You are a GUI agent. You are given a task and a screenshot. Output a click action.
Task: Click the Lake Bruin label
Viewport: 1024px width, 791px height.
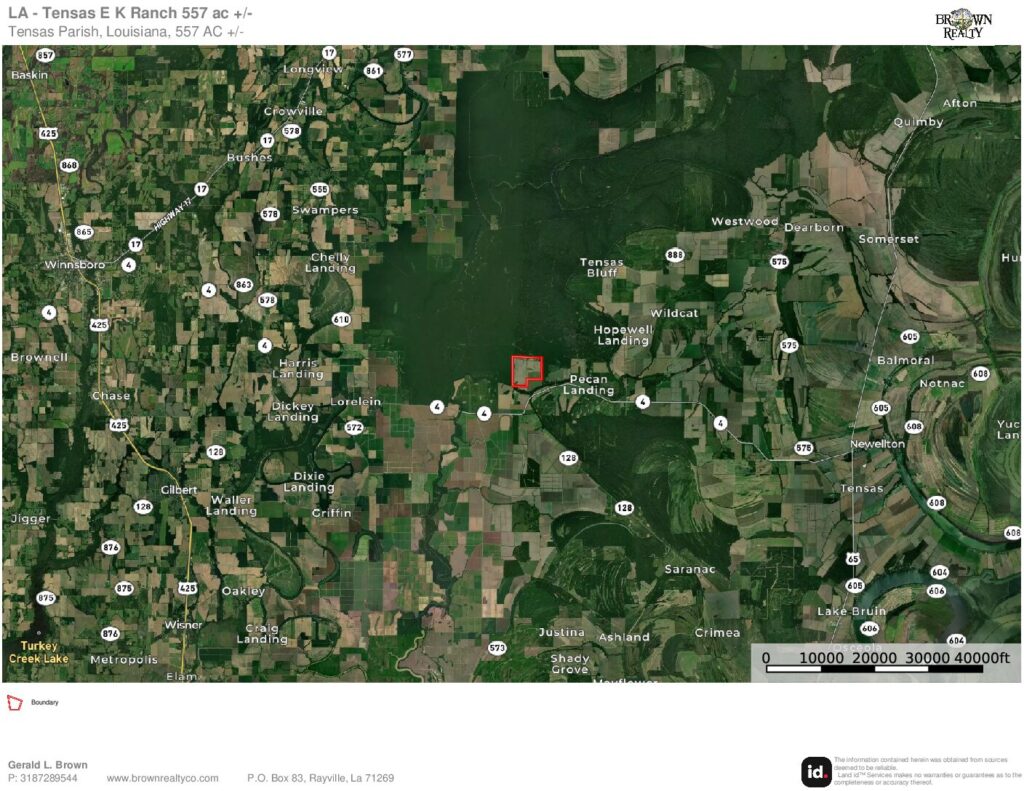pos(852,611)
